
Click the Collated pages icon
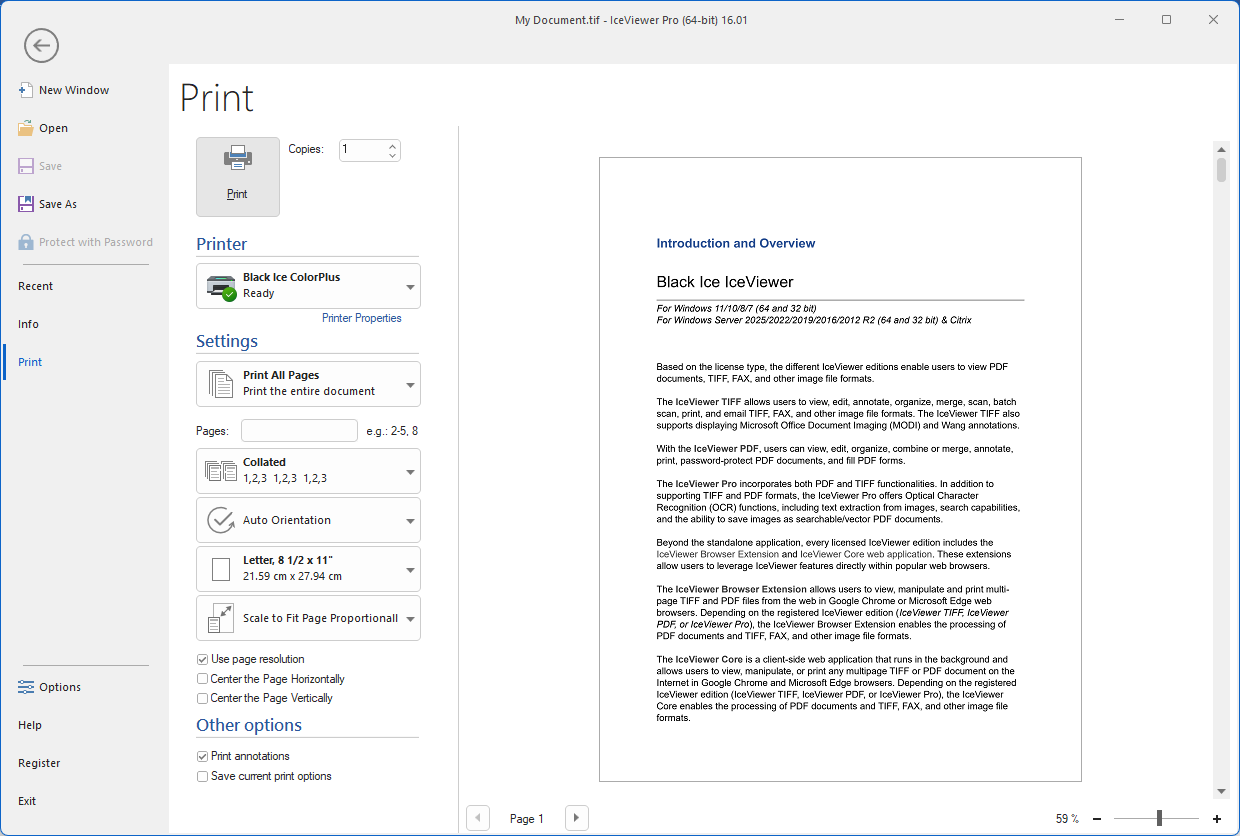[220, 471]
